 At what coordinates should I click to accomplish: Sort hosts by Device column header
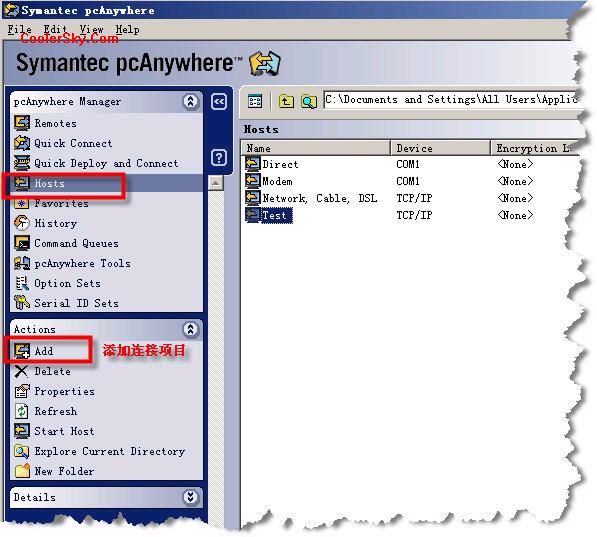pyautogui.click(x=440, y=148)
